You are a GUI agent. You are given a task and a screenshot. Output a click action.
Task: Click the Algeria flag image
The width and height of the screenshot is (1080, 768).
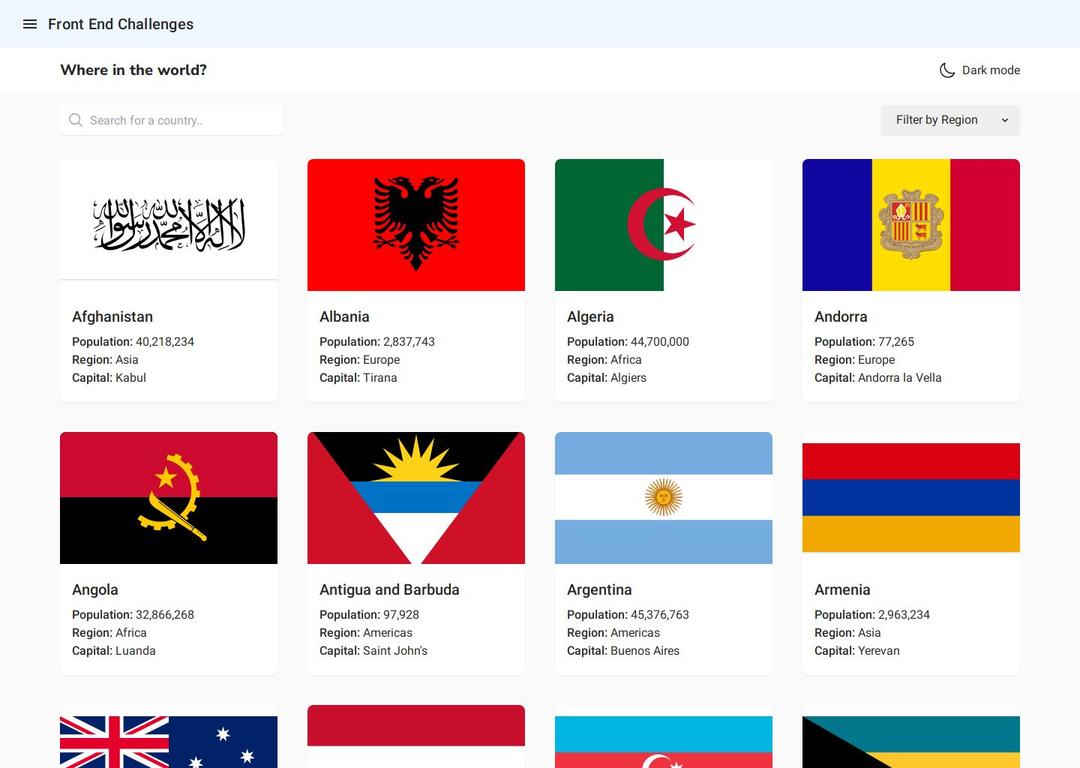(x=663, y=225)
